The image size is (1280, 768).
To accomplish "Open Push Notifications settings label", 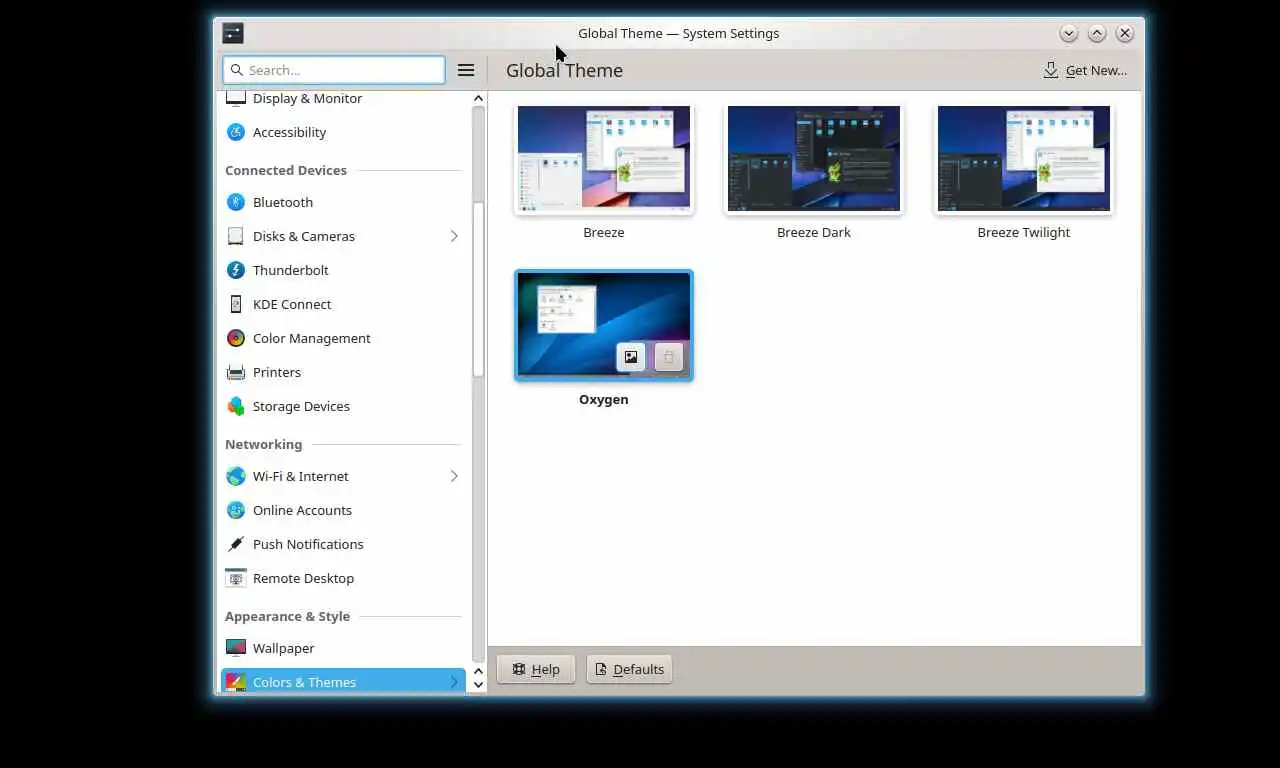I will click(308, 544).
